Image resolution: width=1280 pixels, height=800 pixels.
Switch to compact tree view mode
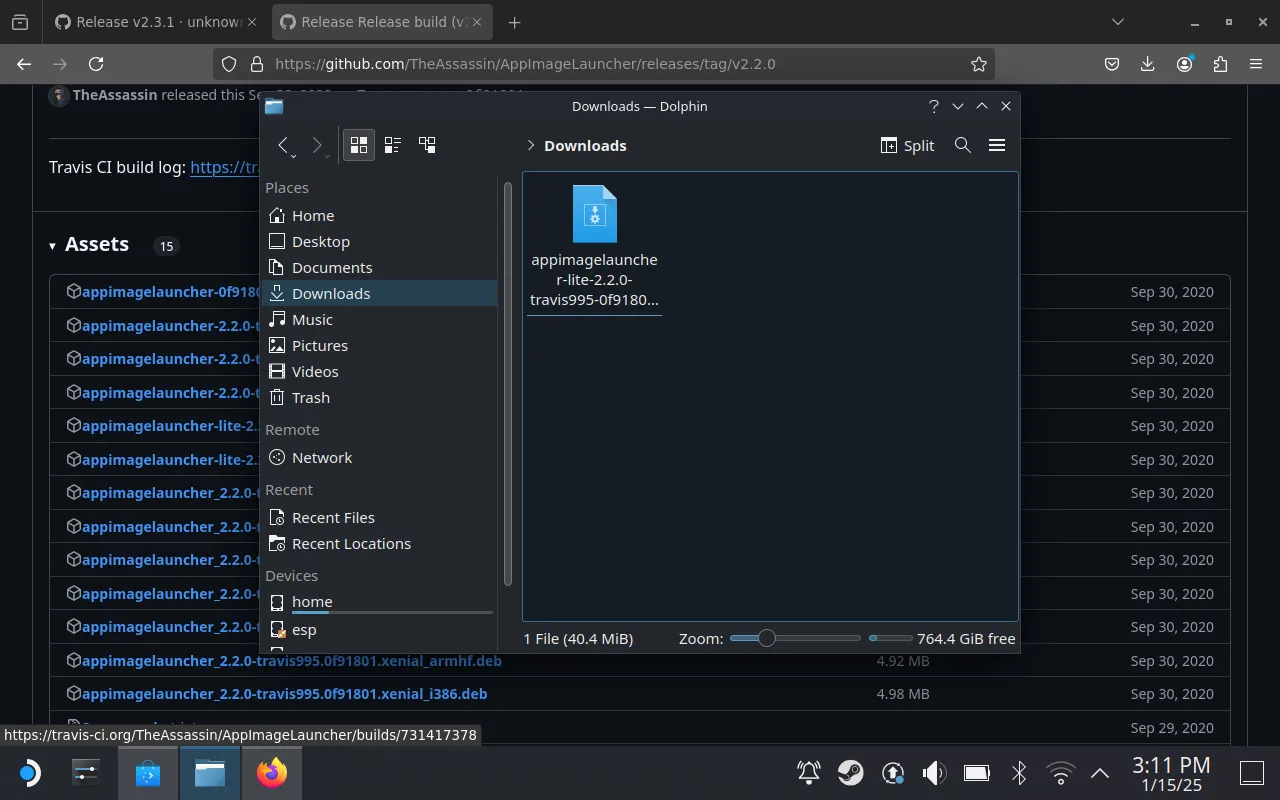click(427, 144)
